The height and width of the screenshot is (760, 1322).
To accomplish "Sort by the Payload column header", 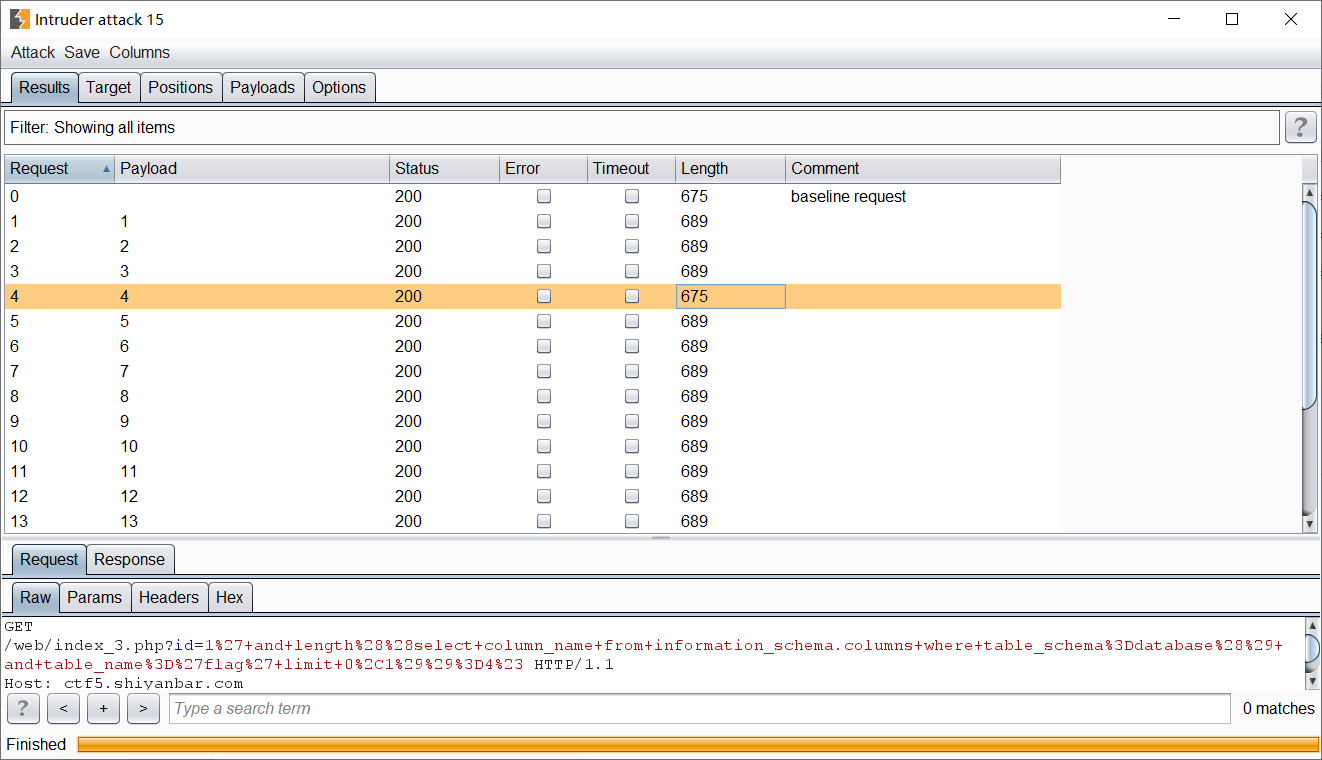I will 252,169.
